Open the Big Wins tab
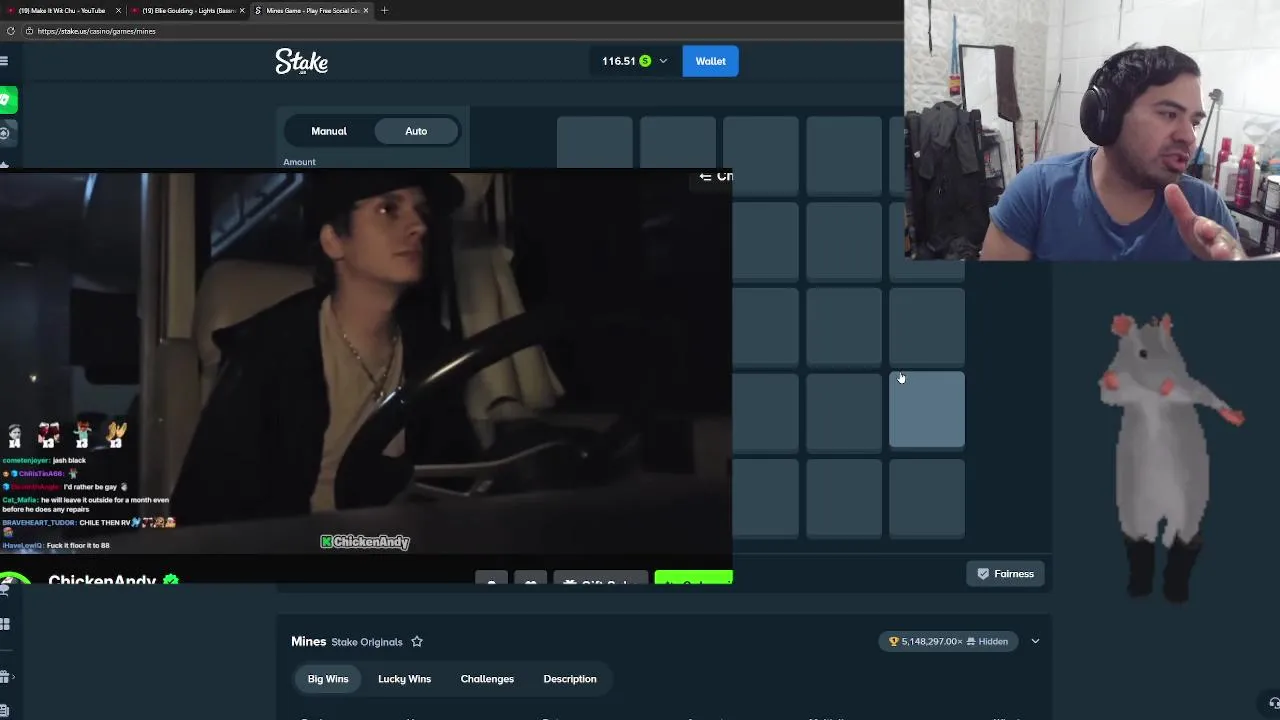This screenshot has width=1280, height=720. point(328,679)
